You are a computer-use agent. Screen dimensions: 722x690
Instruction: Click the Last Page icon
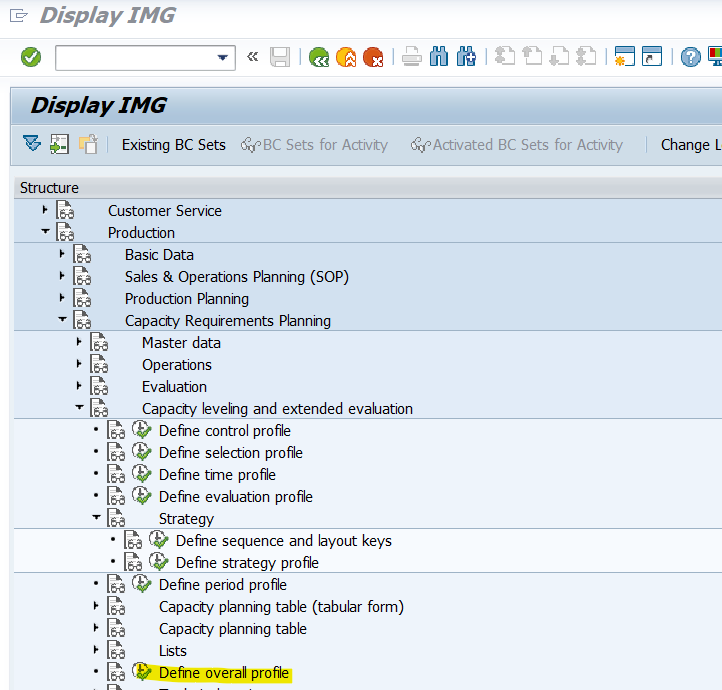coord(587,57)
